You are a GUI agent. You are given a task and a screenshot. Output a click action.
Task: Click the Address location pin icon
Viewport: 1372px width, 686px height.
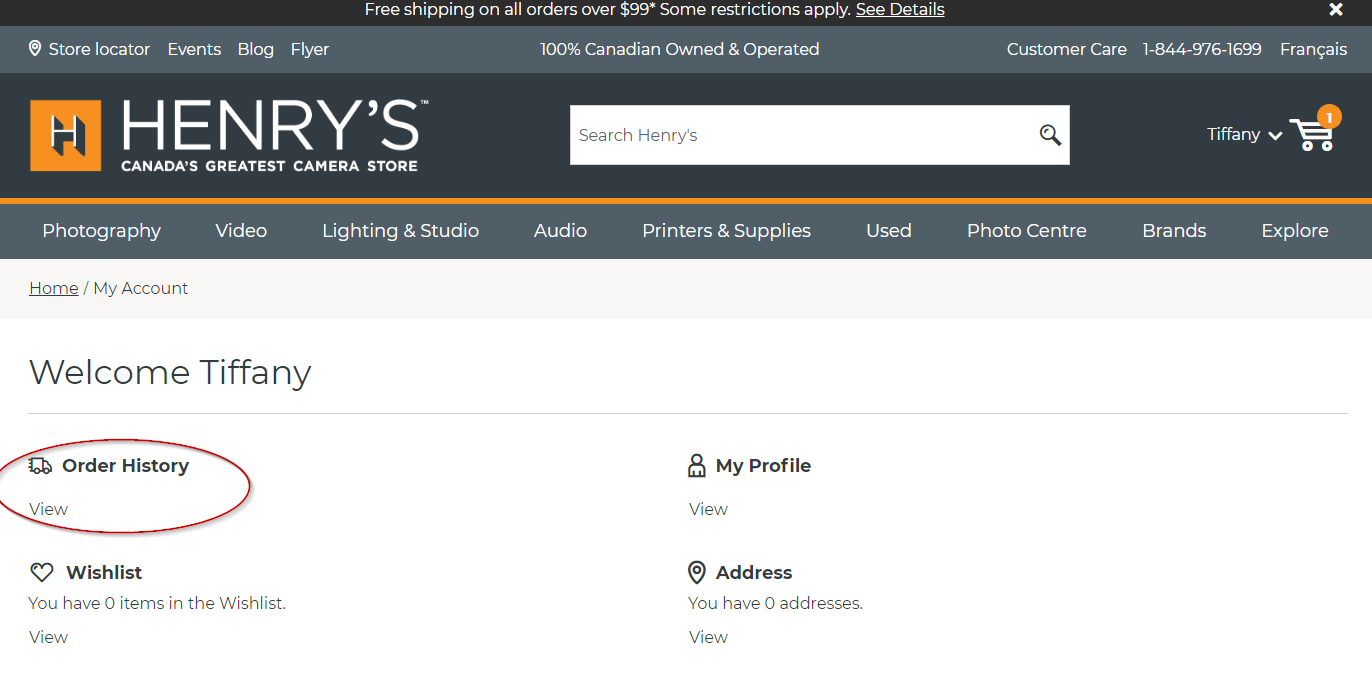697,573
